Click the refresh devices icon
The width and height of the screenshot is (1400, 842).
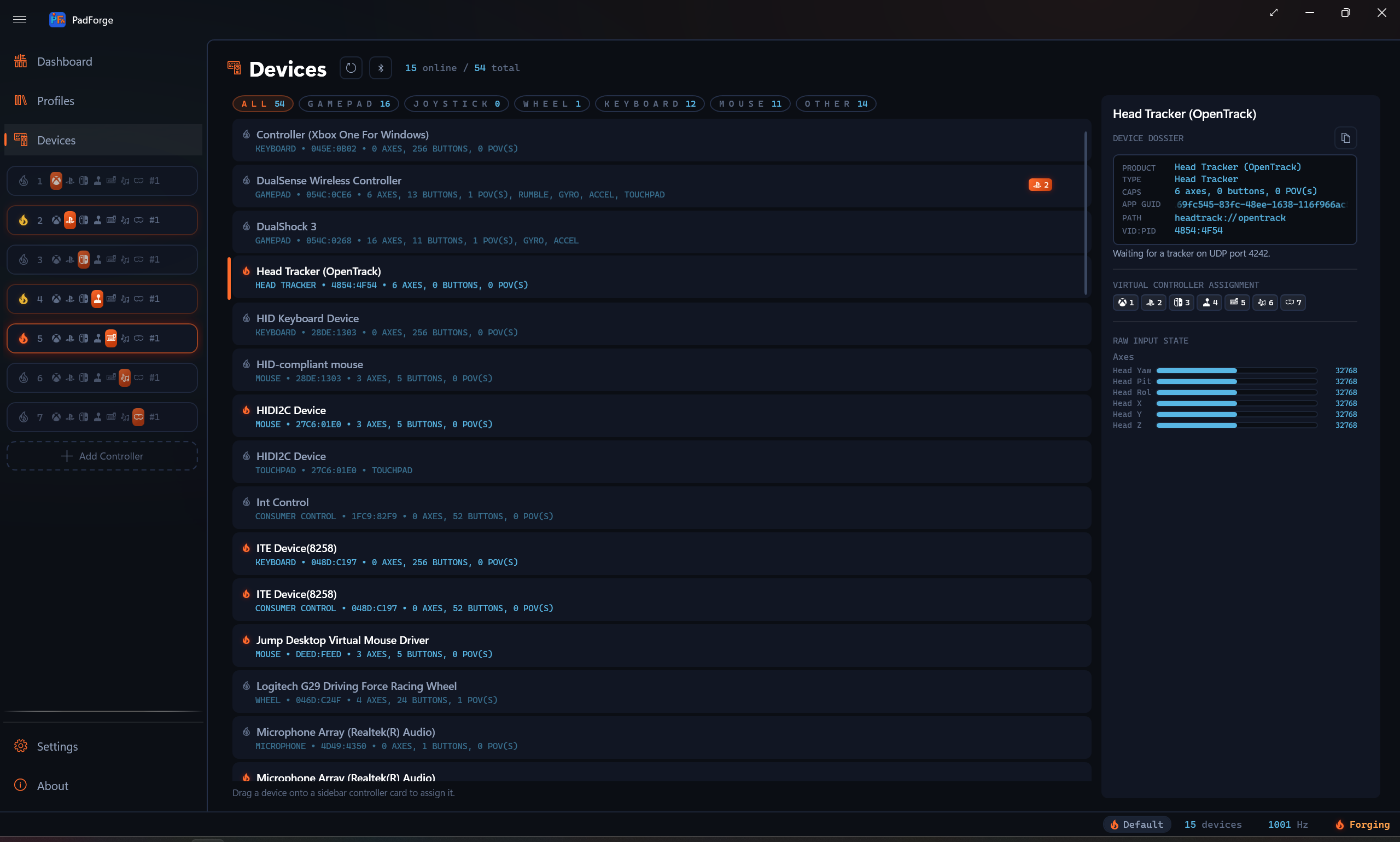coord(351,68)
